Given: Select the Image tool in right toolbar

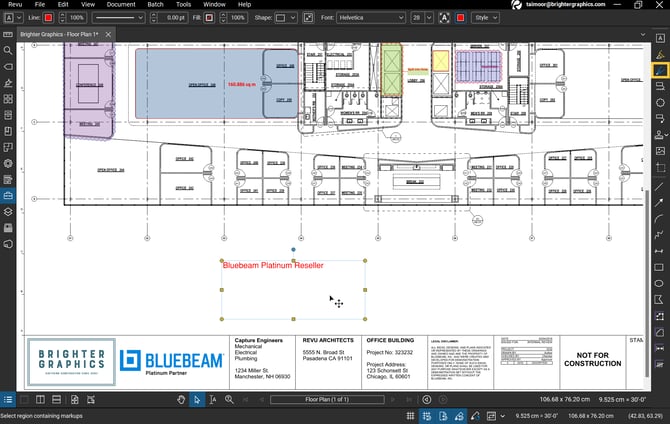Looking at the screenshot, I should pyautogui.click(x=660, y=151).
